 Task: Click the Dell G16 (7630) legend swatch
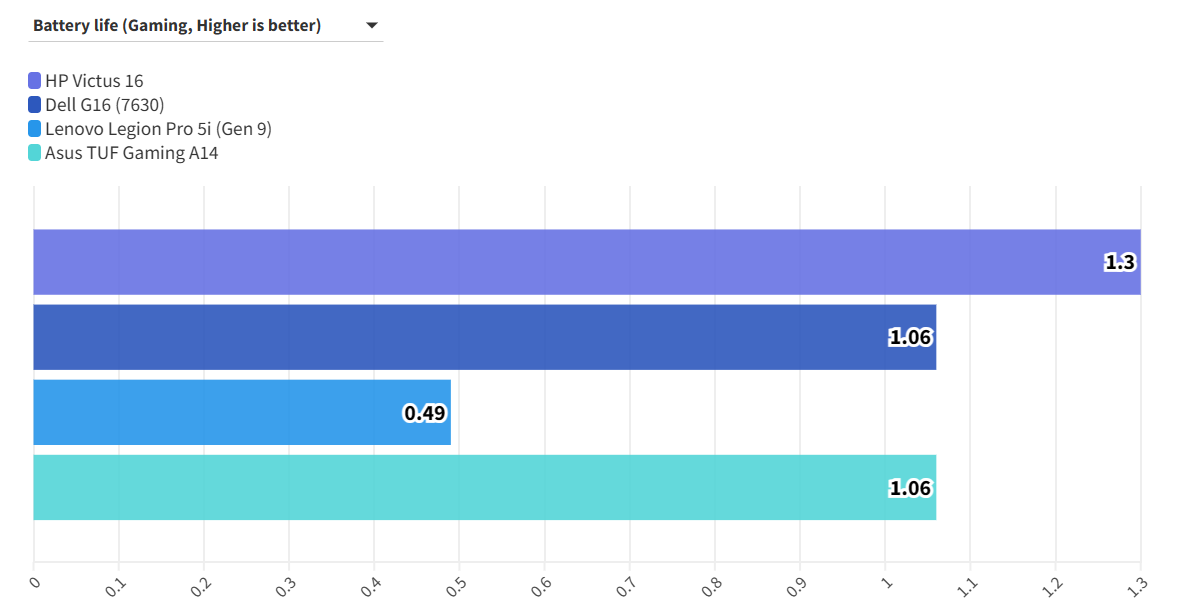click(x=35, y=105)
